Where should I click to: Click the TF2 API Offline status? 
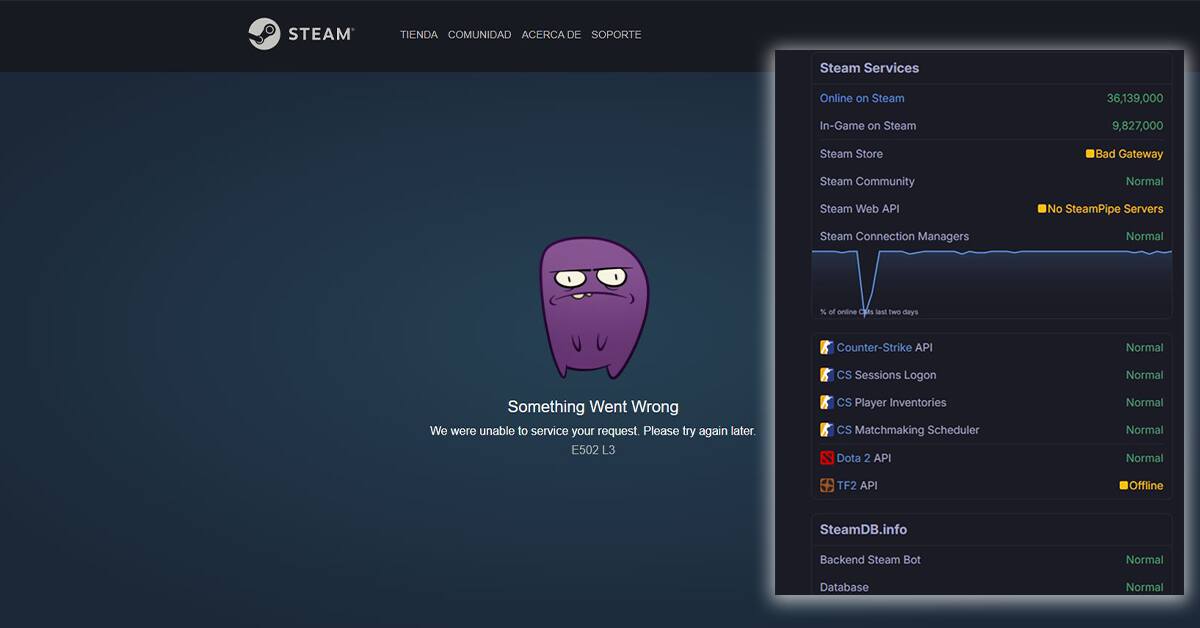1146,486
